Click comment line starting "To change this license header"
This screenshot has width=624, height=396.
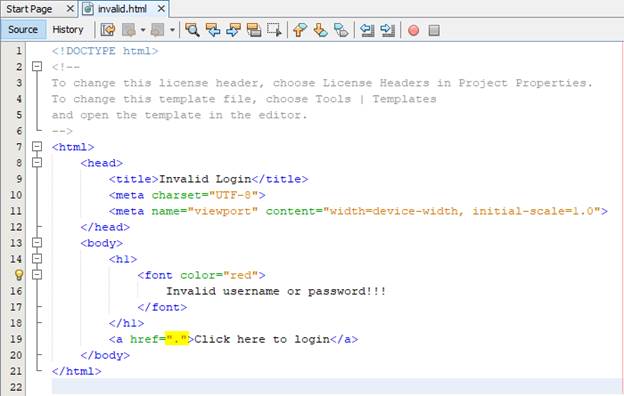click(322, 83)
